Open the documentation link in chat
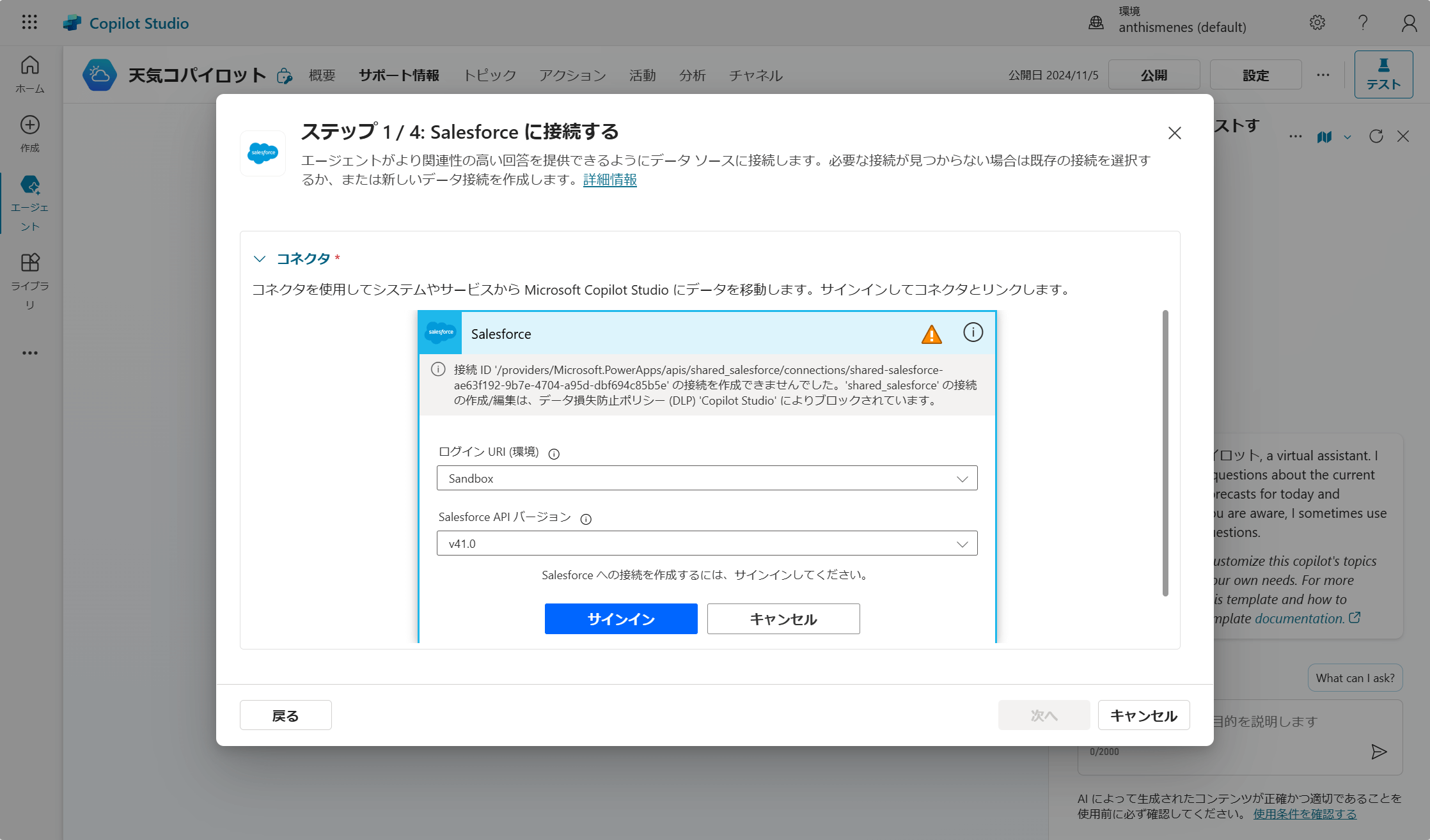This screenshot has width=1430, height=840. click(1307, 618)
